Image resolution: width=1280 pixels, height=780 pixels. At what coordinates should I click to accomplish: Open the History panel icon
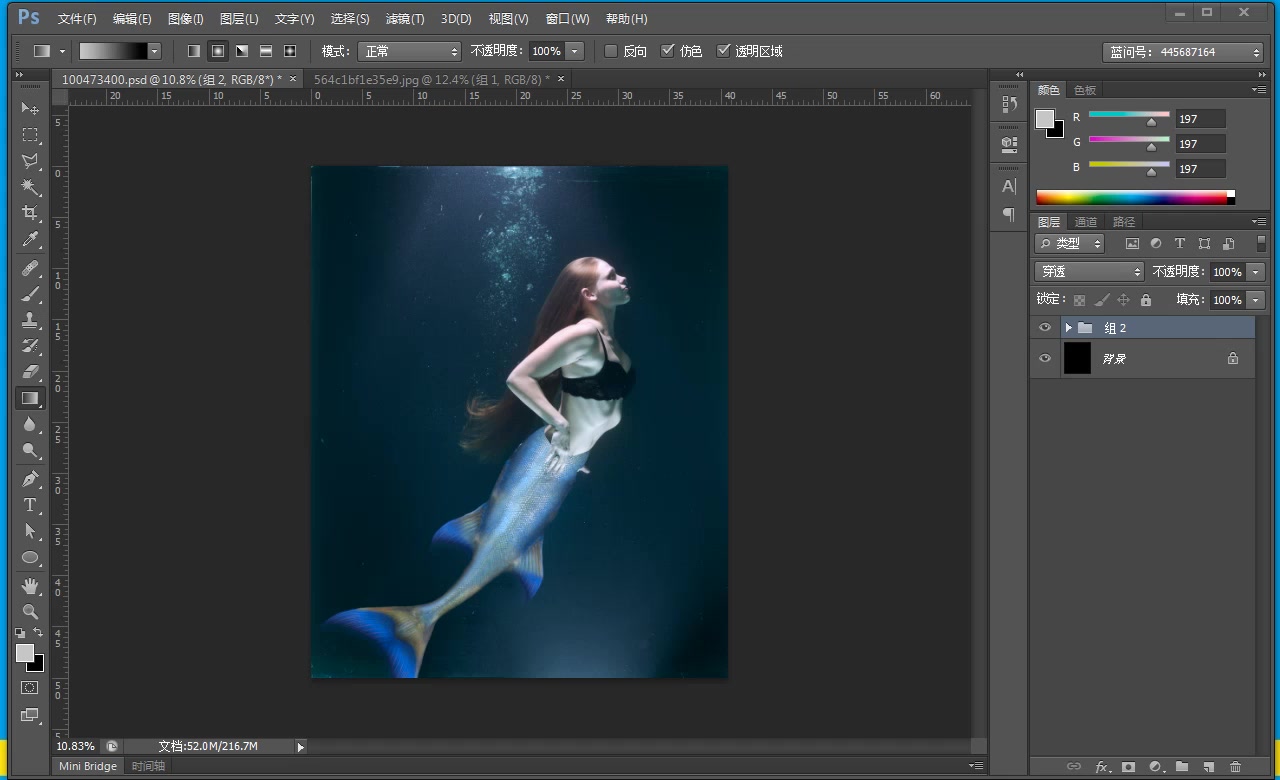click(x=1009, y=104)
